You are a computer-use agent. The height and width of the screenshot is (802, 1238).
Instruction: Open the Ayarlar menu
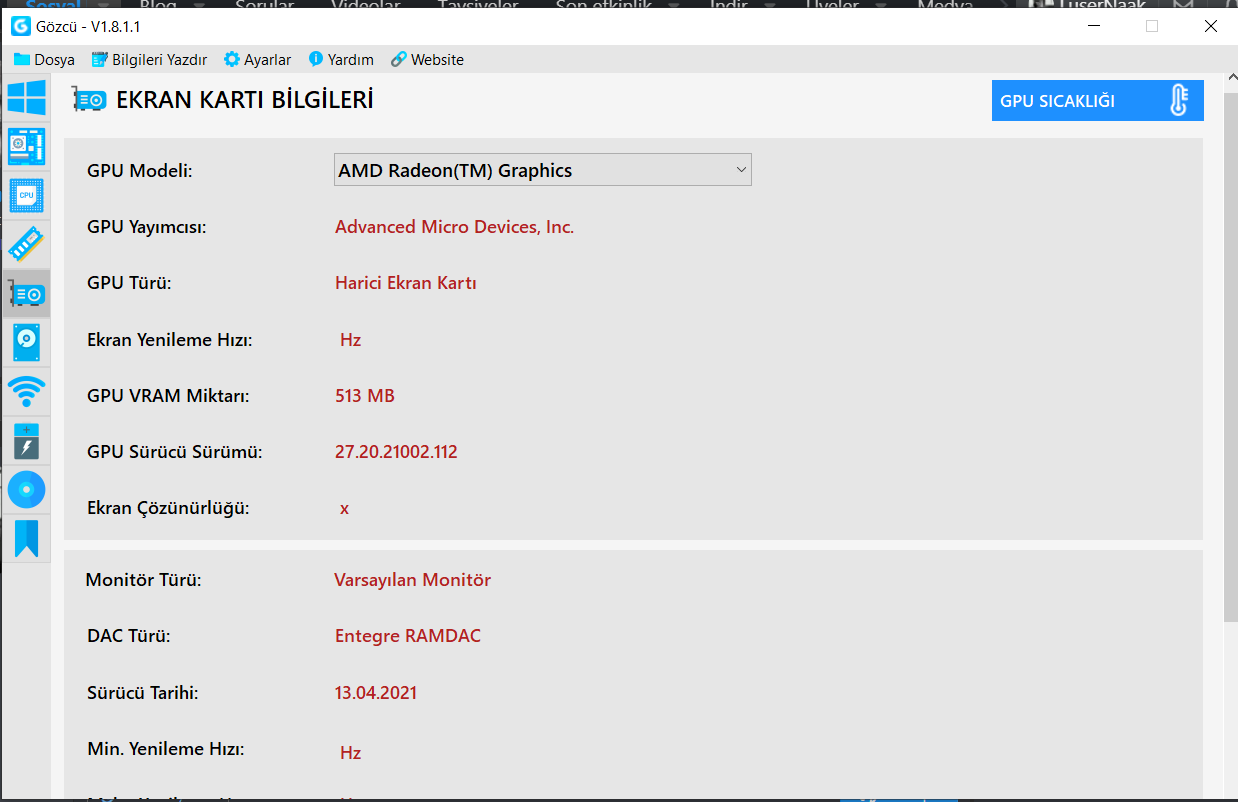coord(258,60)
